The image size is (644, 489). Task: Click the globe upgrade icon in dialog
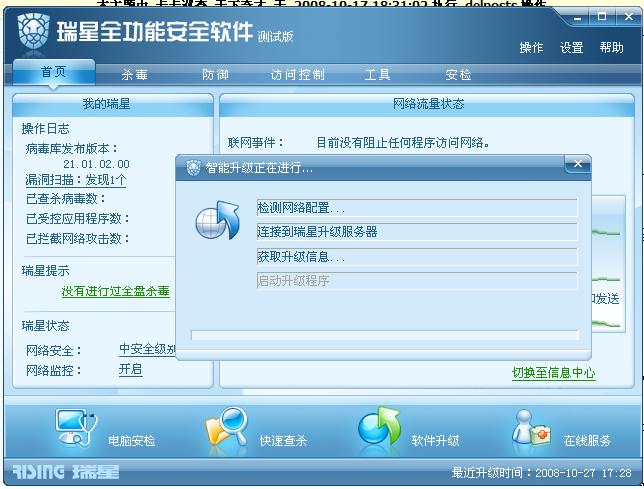(x=218, y=220)
